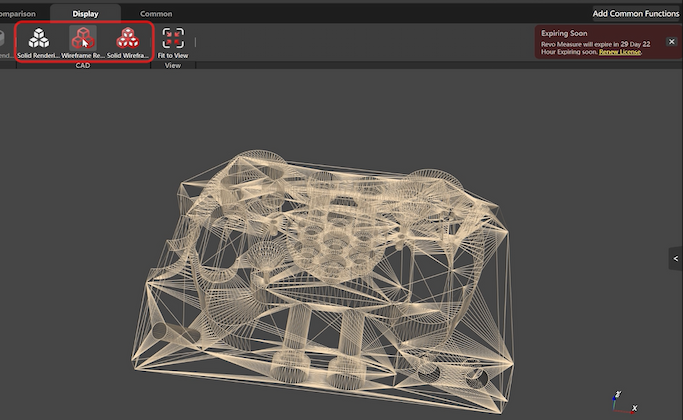Click the blue Z axis on orientation gizmo
683x420 pixels.
click(613, 395)
